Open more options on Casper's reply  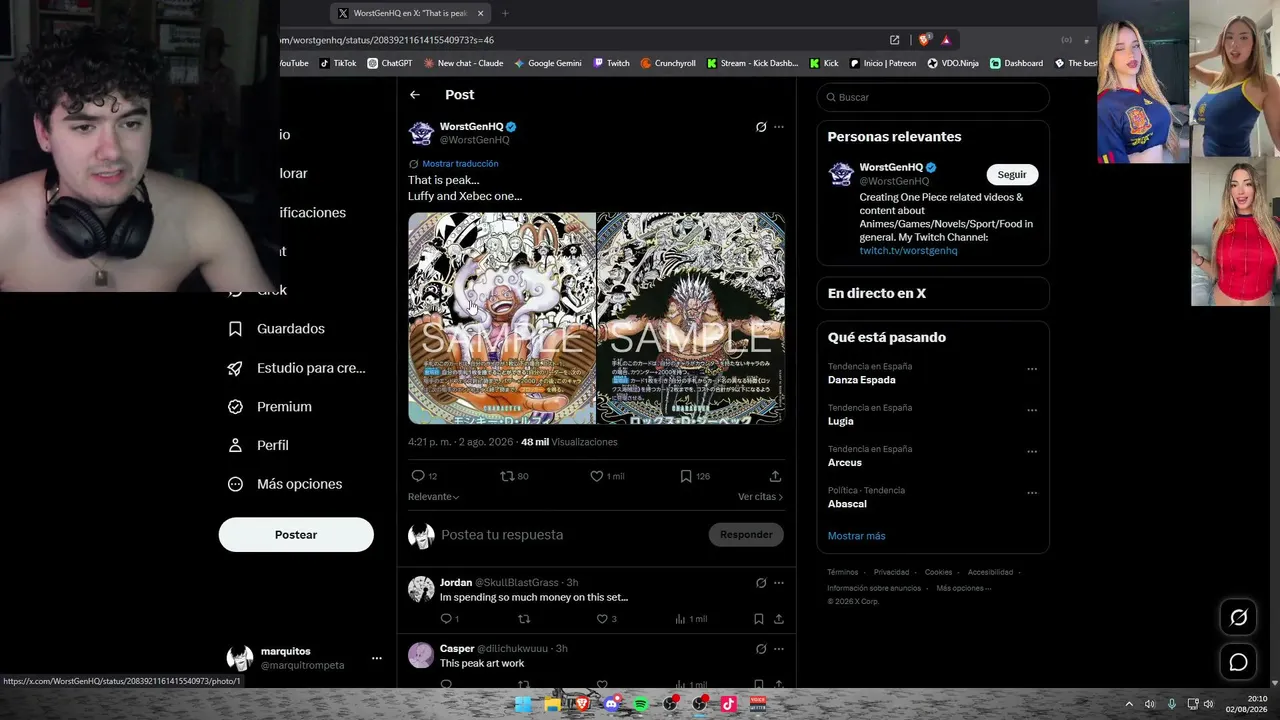click(779, 649)
